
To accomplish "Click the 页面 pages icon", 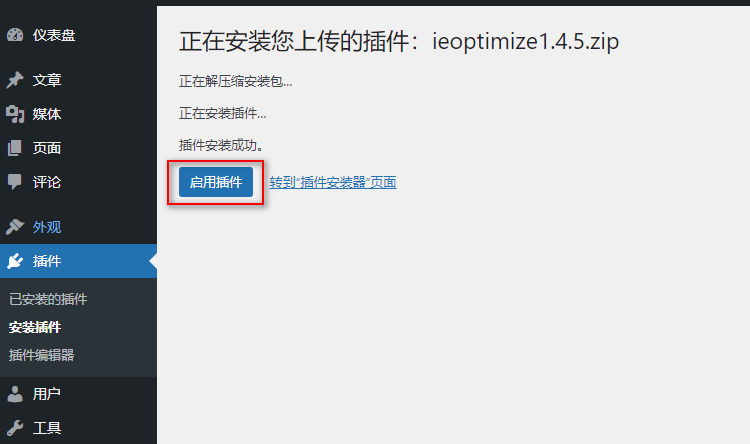I will (15, 148).
